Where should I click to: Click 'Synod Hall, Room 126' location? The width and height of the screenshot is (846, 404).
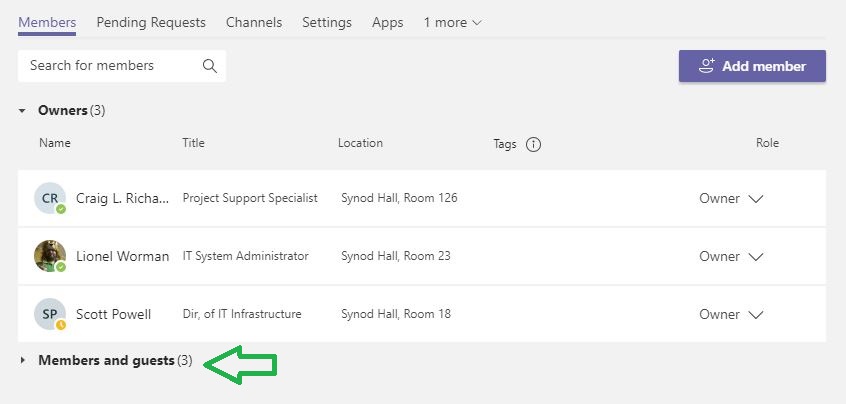point(399,198)
